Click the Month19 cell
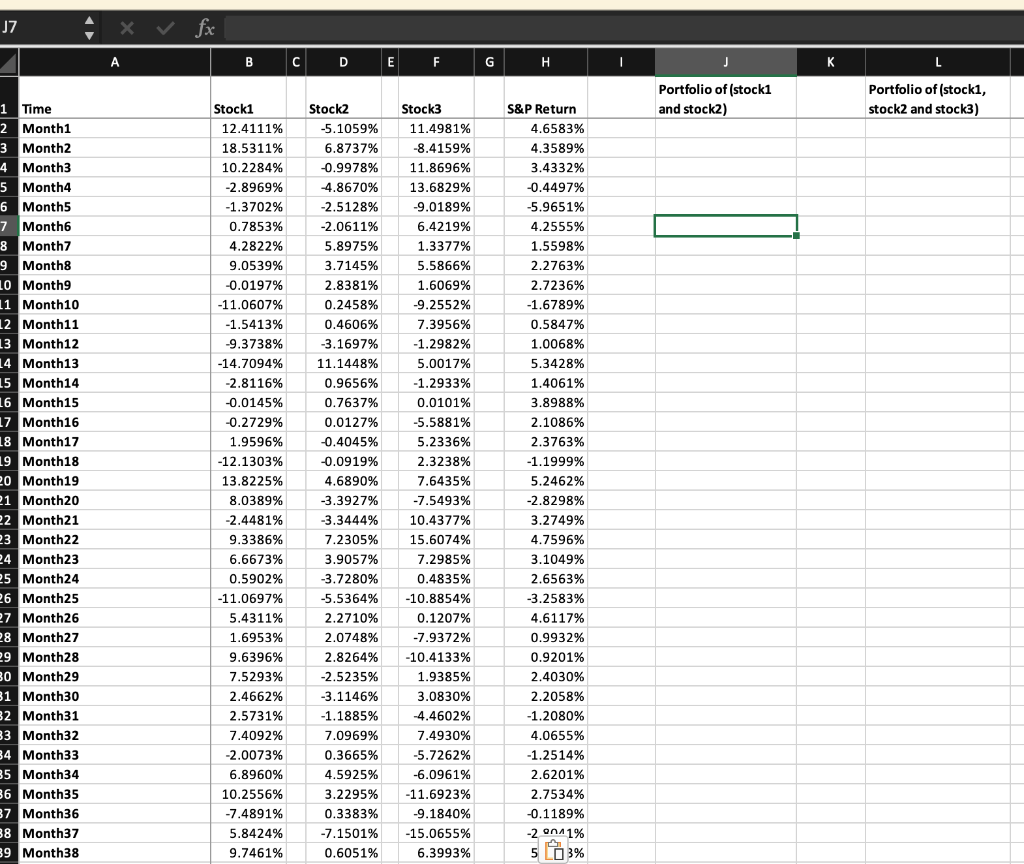1024x864 pixels. tap(115, 481)
